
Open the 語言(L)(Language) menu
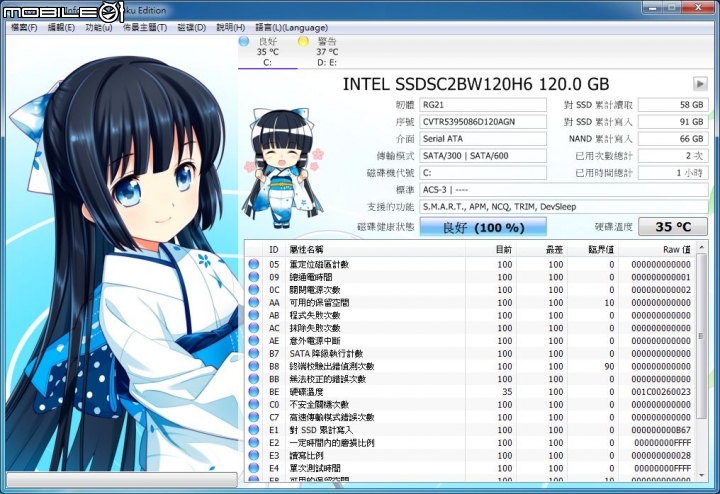(292, 28)
